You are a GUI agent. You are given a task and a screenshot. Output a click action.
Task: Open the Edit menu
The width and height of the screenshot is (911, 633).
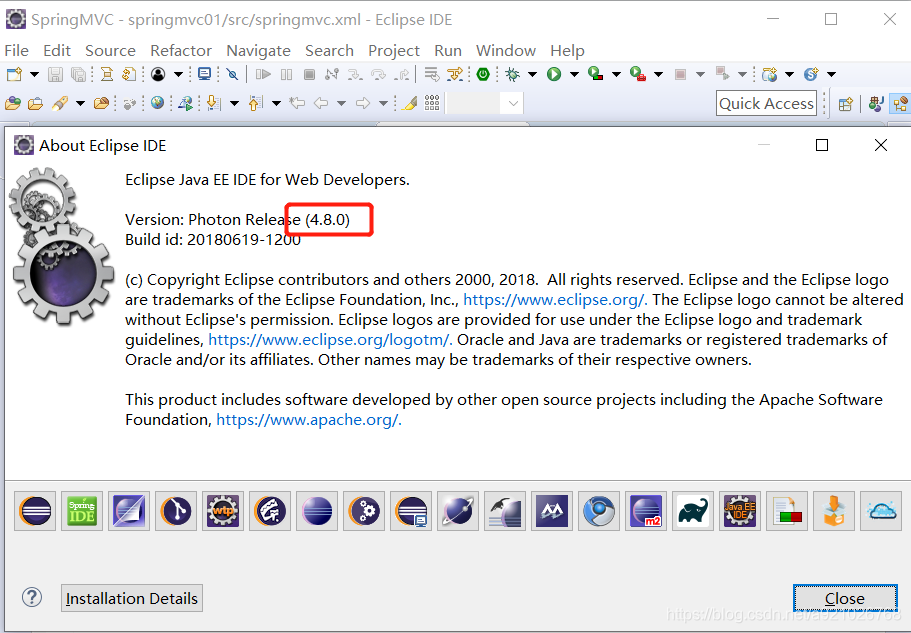[x=57, y=51]
